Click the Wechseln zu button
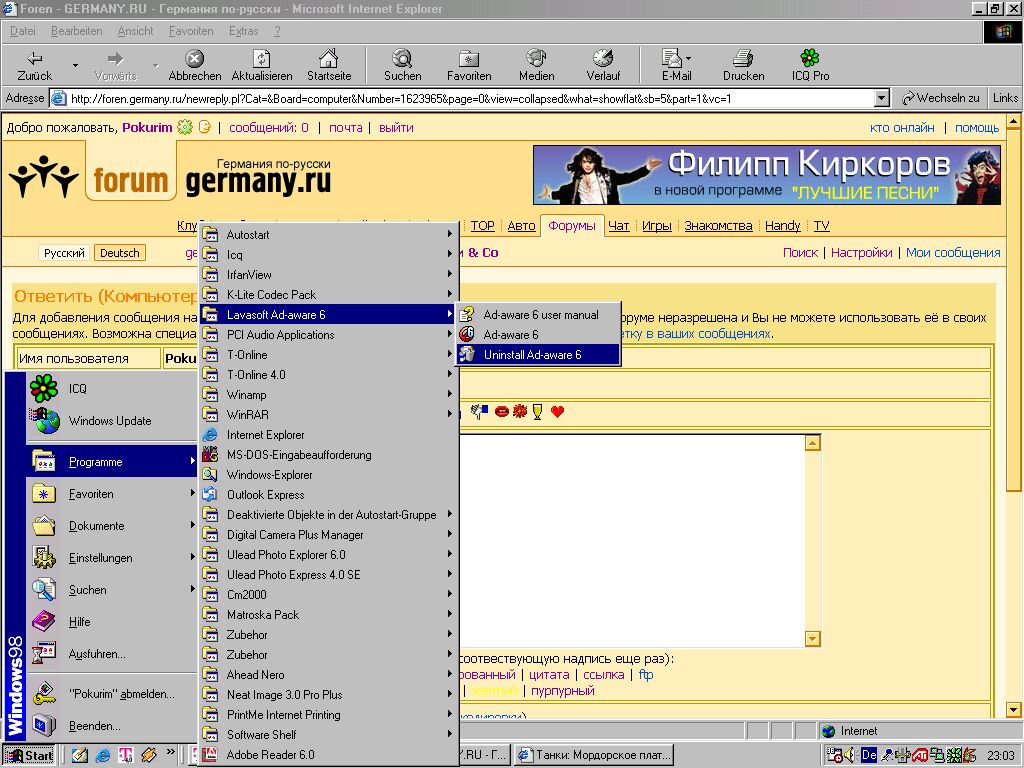 tap(940, 99)
